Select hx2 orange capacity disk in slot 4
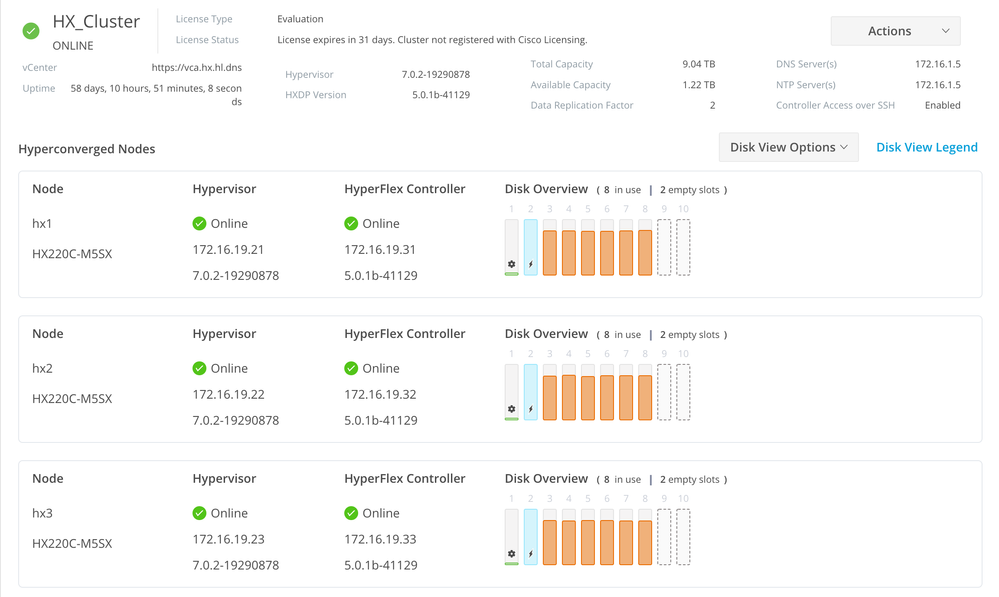 [x=569, y=392]
